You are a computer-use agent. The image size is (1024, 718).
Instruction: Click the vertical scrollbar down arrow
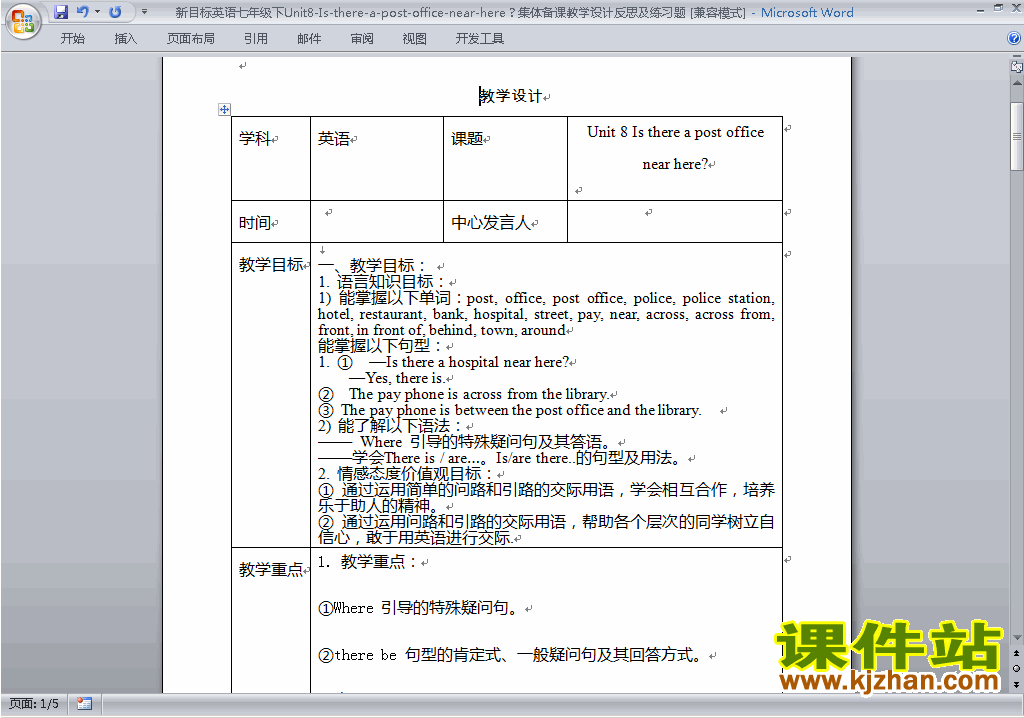(1017, 638)
